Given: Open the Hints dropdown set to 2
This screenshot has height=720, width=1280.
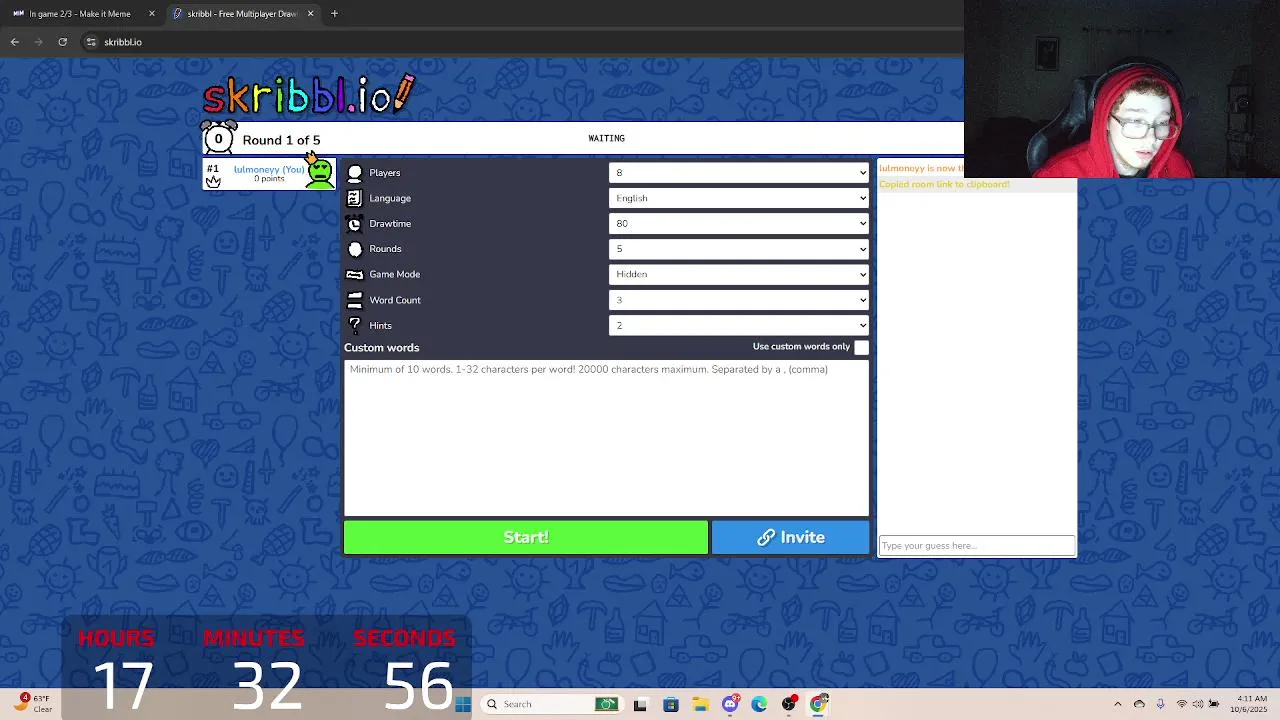Looking at the screenshot, I should [739, 325].
